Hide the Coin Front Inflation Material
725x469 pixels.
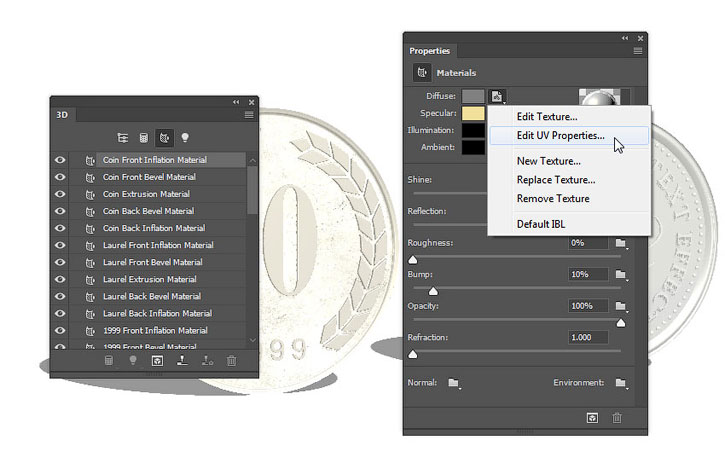pyautogui.click(x=60, y=160)
